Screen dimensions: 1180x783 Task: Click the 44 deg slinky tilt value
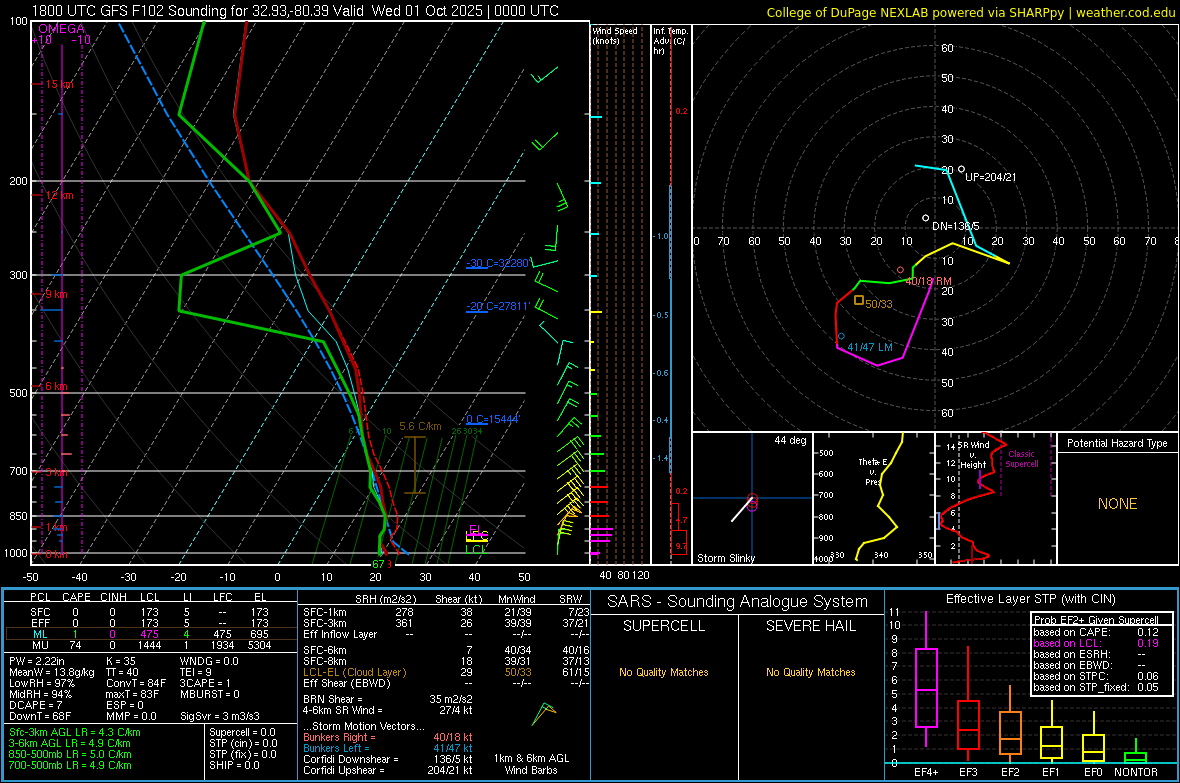pos(790,440)
